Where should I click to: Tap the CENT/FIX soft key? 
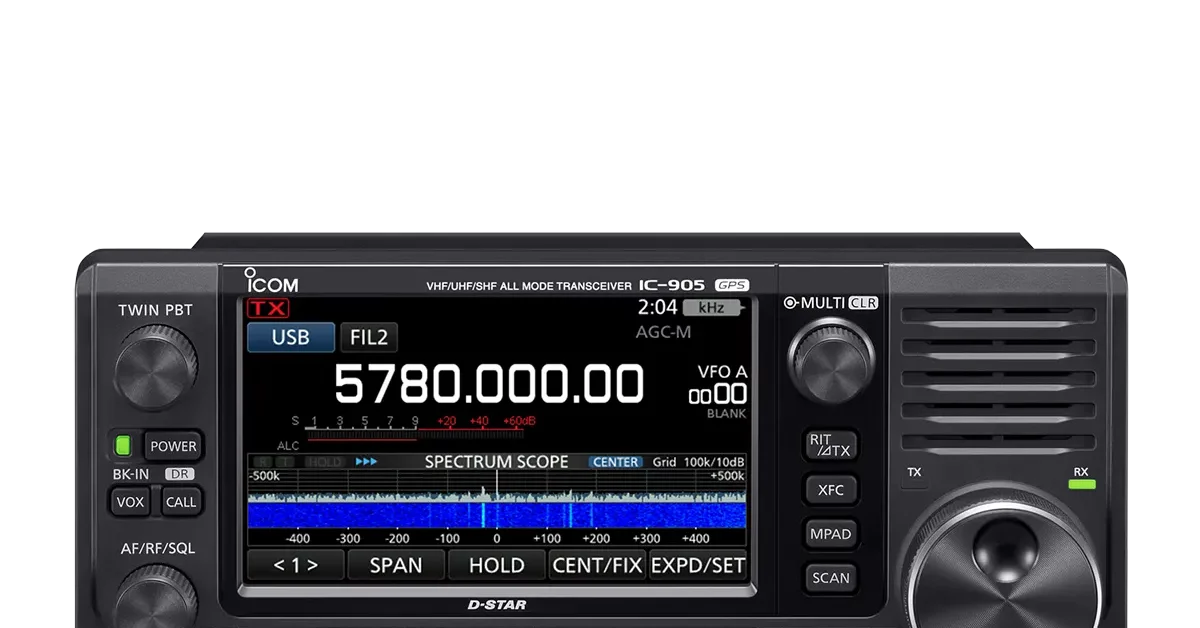tap(597, 565)
